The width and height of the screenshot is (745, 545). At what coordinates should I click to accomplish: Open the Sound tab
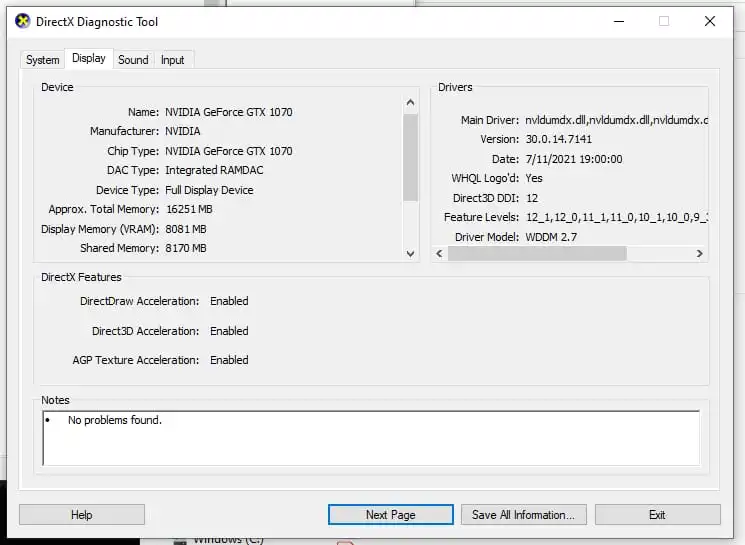point(134,60)
